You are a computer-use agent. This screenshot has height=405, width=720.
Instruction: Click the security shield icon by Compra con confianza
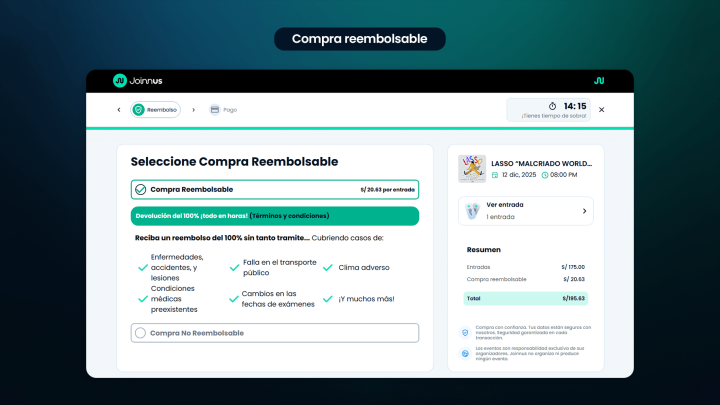click(x=465, y=332)
